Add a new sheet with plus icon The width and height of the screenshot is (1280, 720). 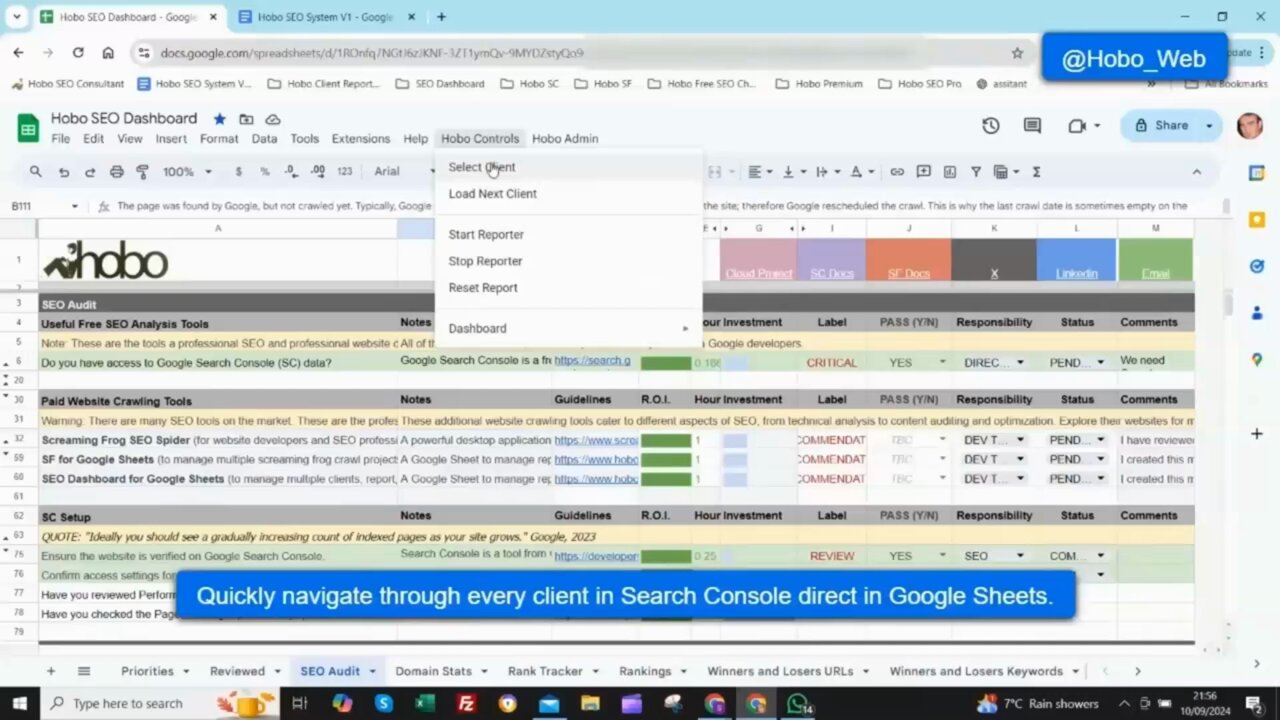51,671
